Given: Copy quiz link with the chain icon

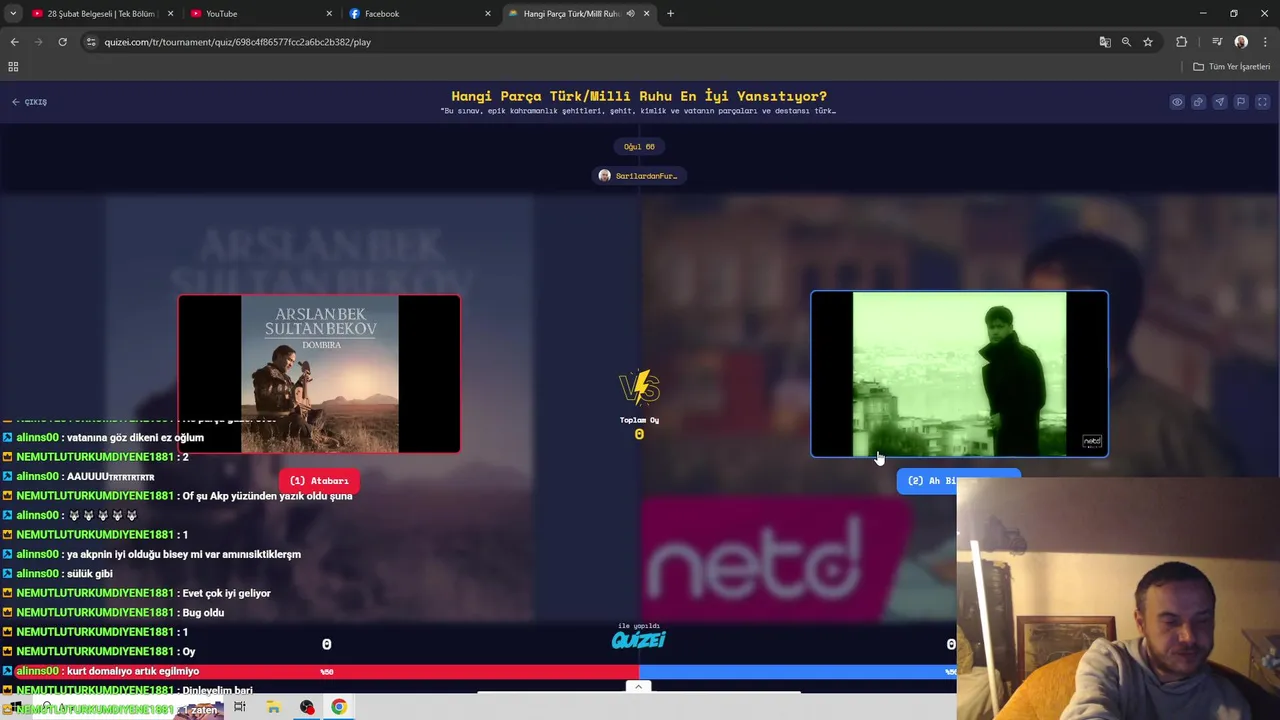Looking at the screenshot, I should [1198, 102].
